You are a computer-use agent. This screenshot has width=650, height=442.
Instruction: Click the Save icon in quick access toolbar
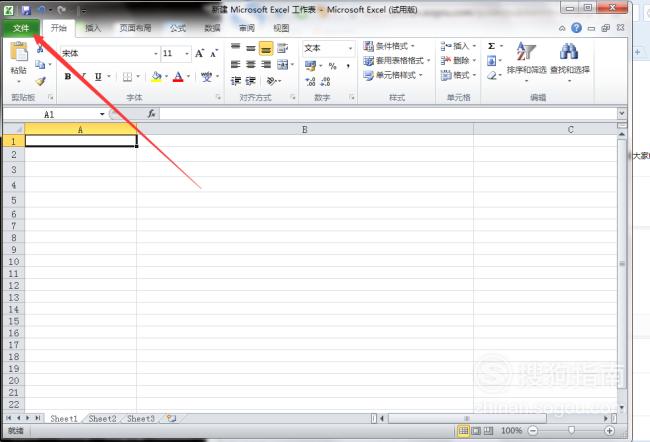(26, 10)
